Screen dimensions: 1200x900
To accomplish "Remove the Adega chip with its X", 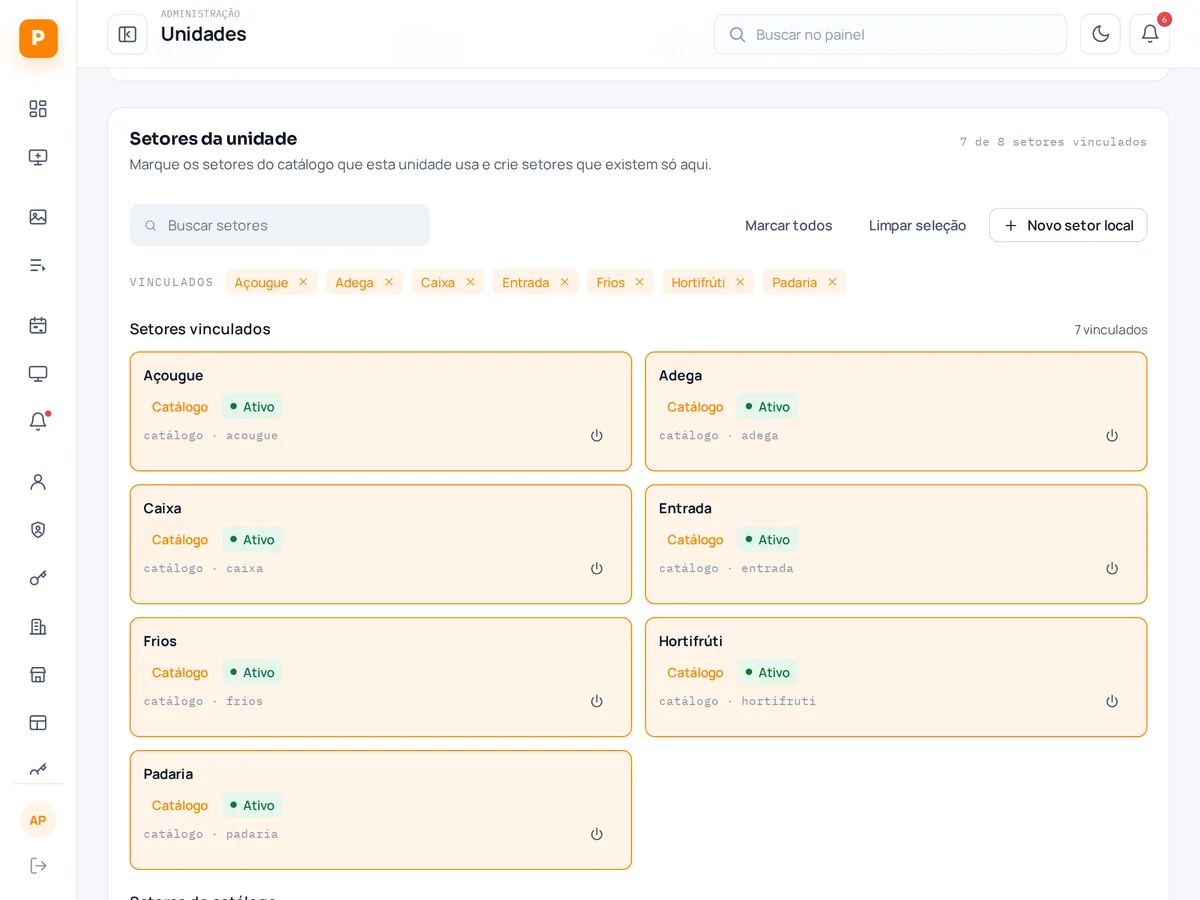I will click(389, 282).
